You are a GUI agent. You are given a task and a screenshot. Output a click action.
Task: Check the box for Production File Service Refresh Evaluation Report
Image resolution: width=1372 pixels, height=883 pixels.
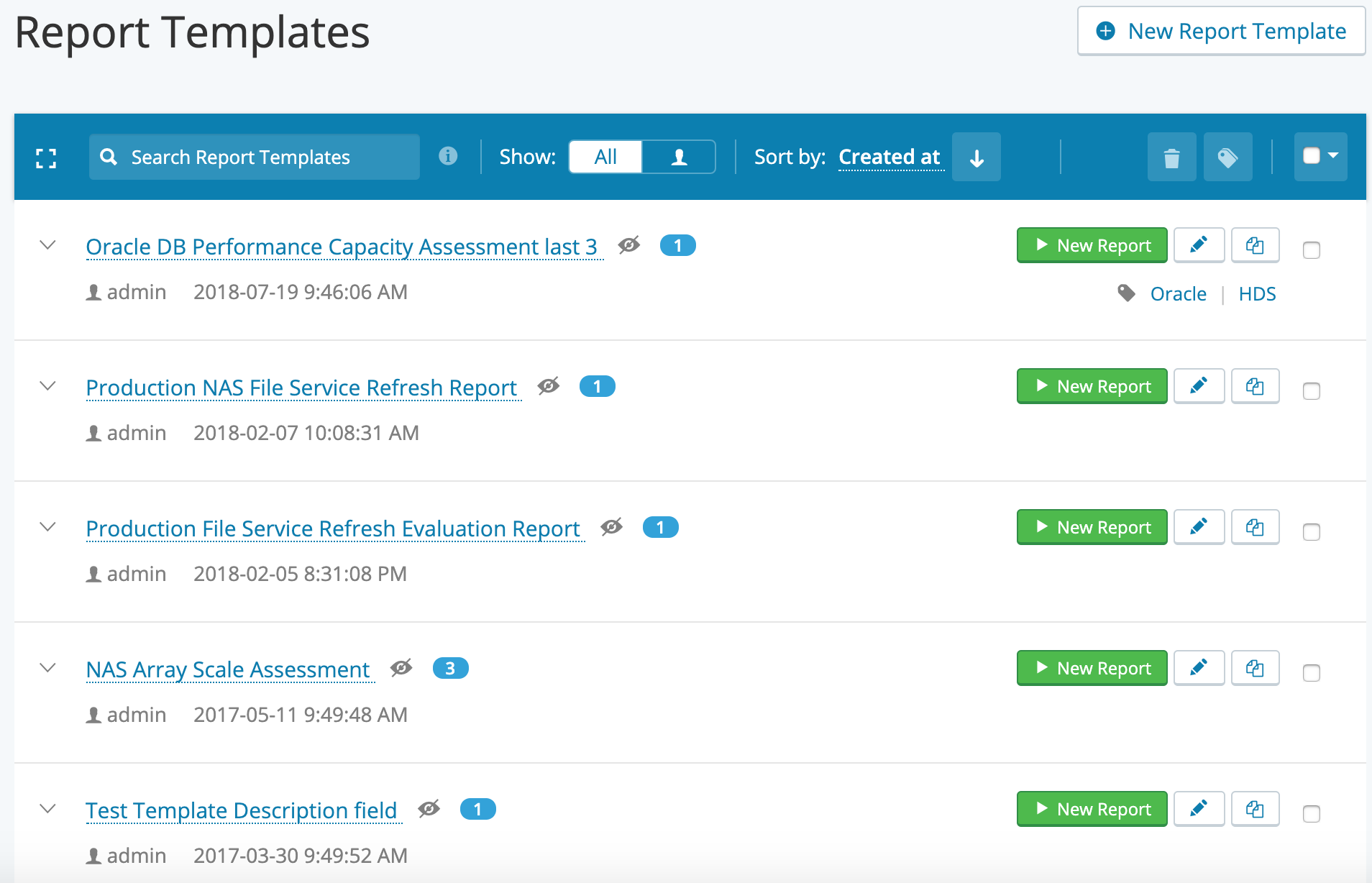[x=1312, y=532]
